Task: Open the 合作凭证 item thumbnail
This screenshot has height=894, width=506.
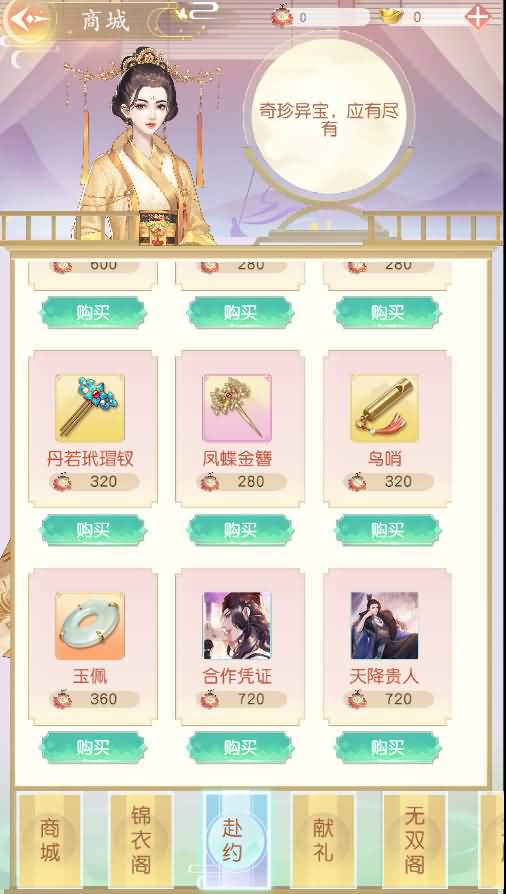Action: [x=237, y=626]
